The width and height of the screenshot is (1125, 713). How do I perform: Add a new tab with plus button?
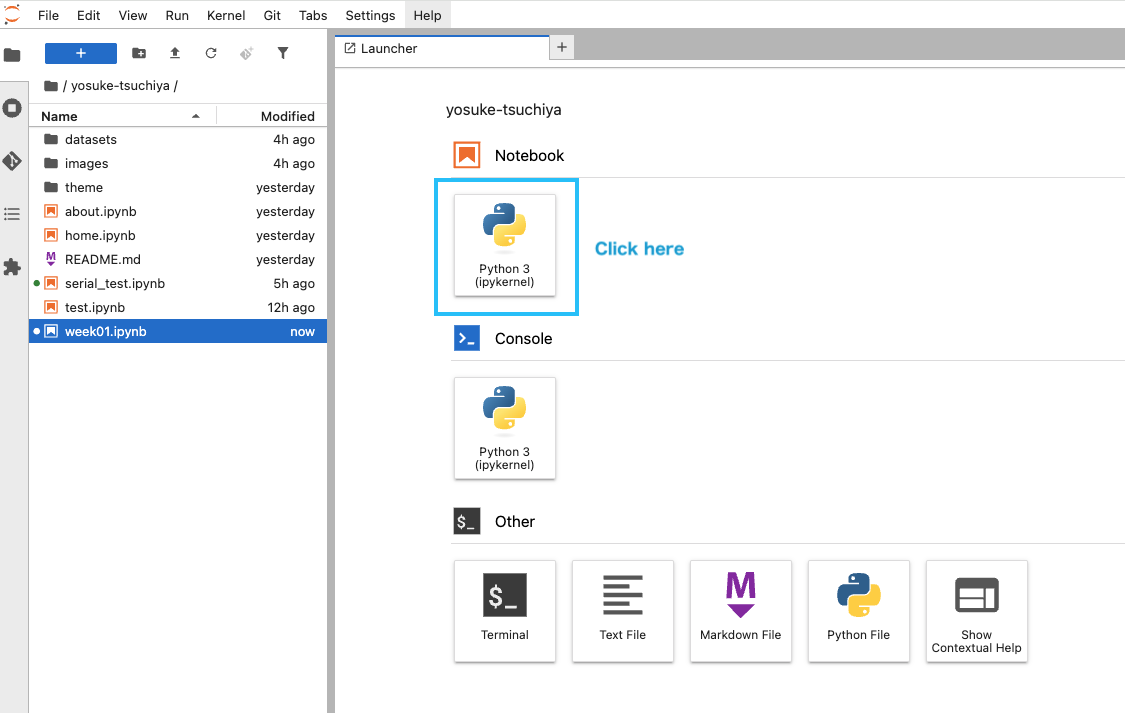tap(562, 47)
